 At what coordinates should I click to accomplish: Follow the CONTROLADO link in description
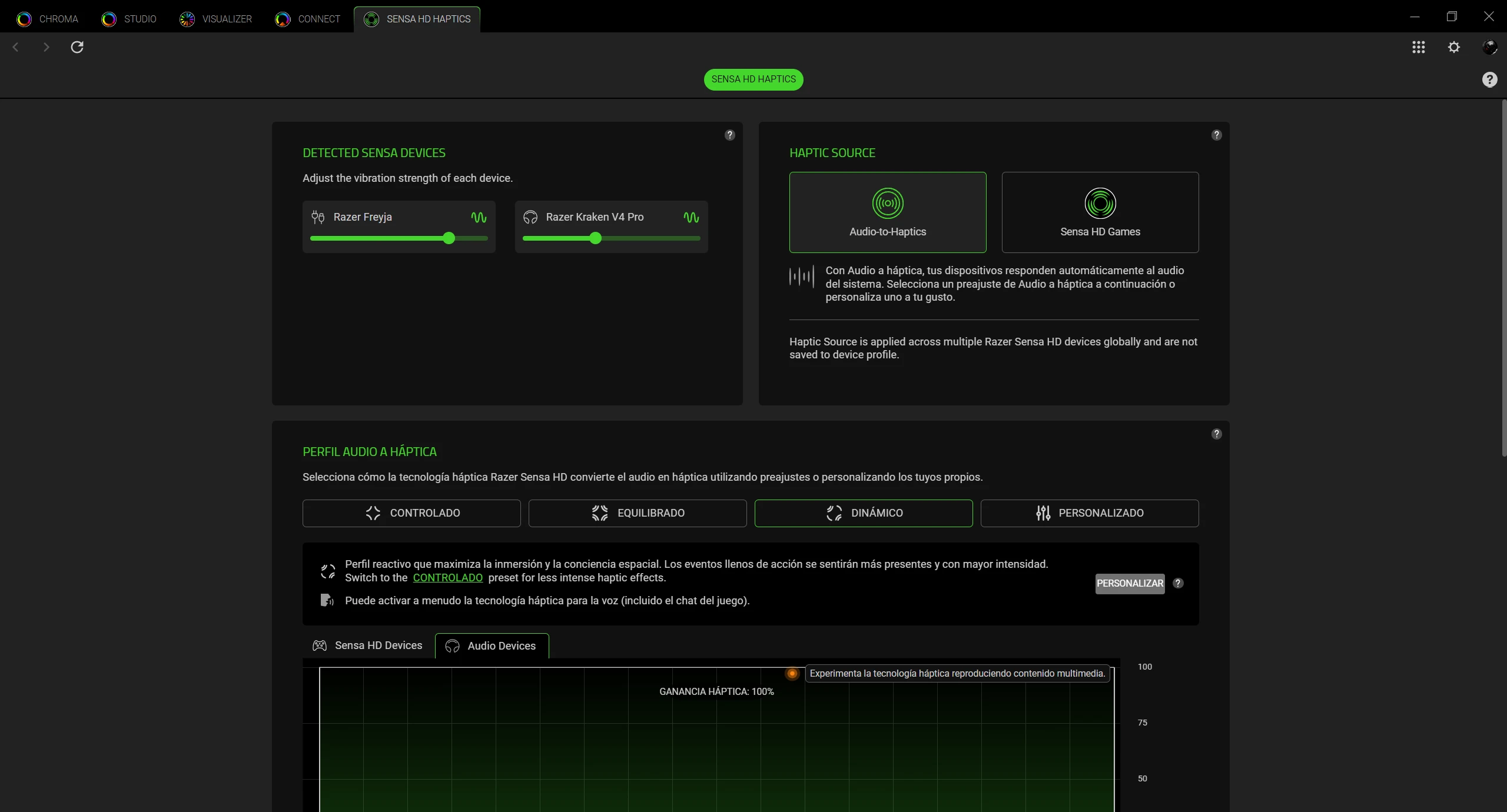448,578
